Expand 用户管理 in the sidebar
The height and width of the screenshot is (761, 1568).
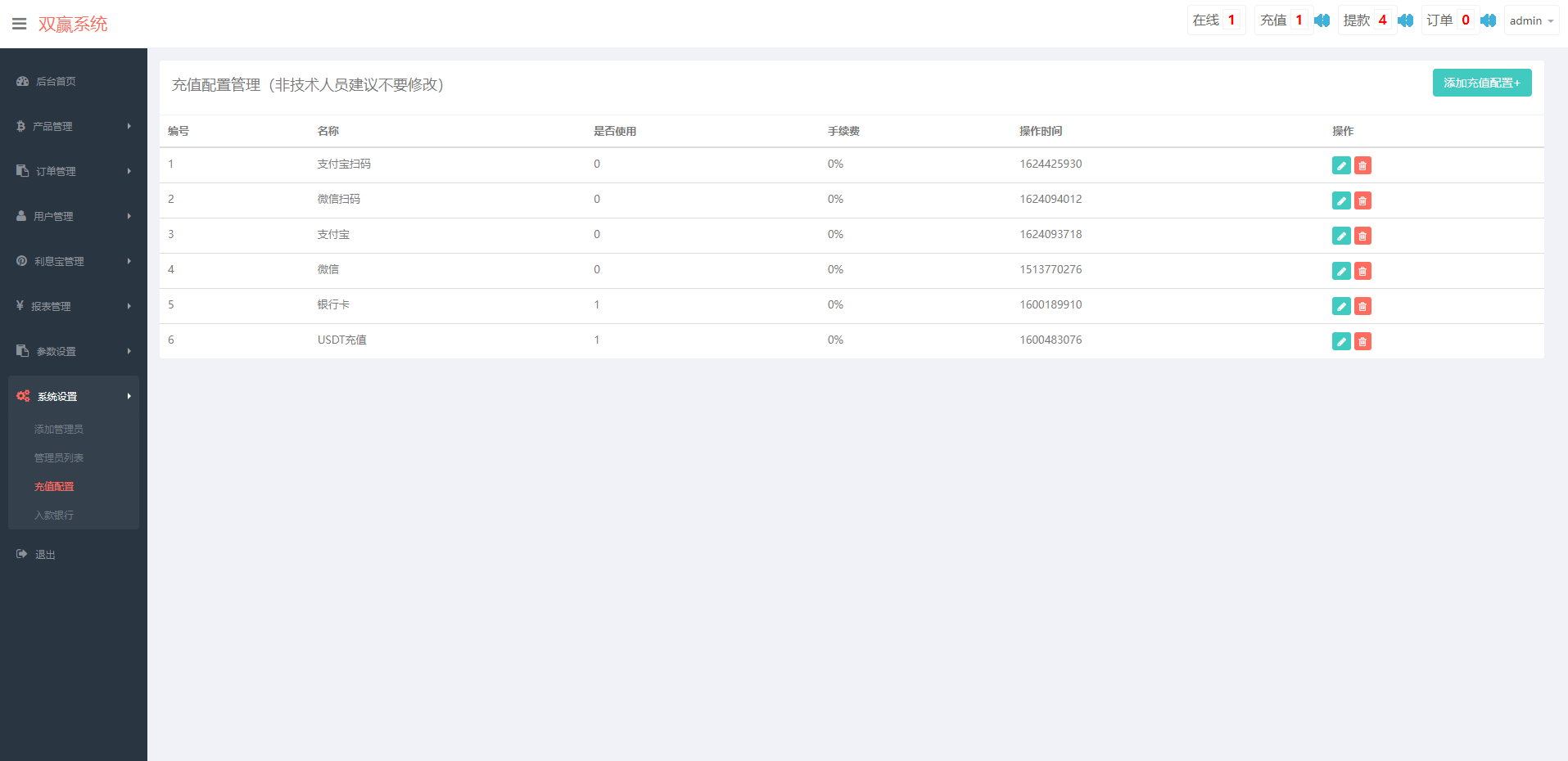[x=73, y=216]
